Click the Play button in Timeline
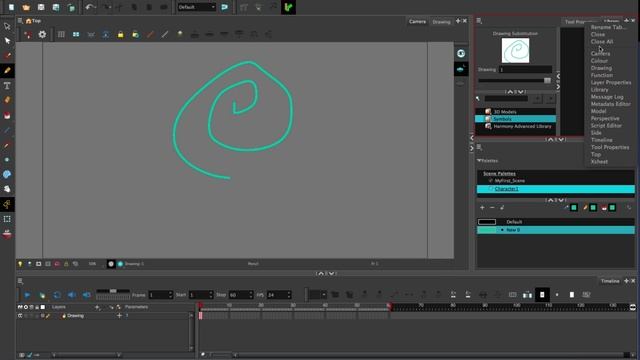Image resolution: width=640 pixels, height=360 pixels. (x=27, y=295)
